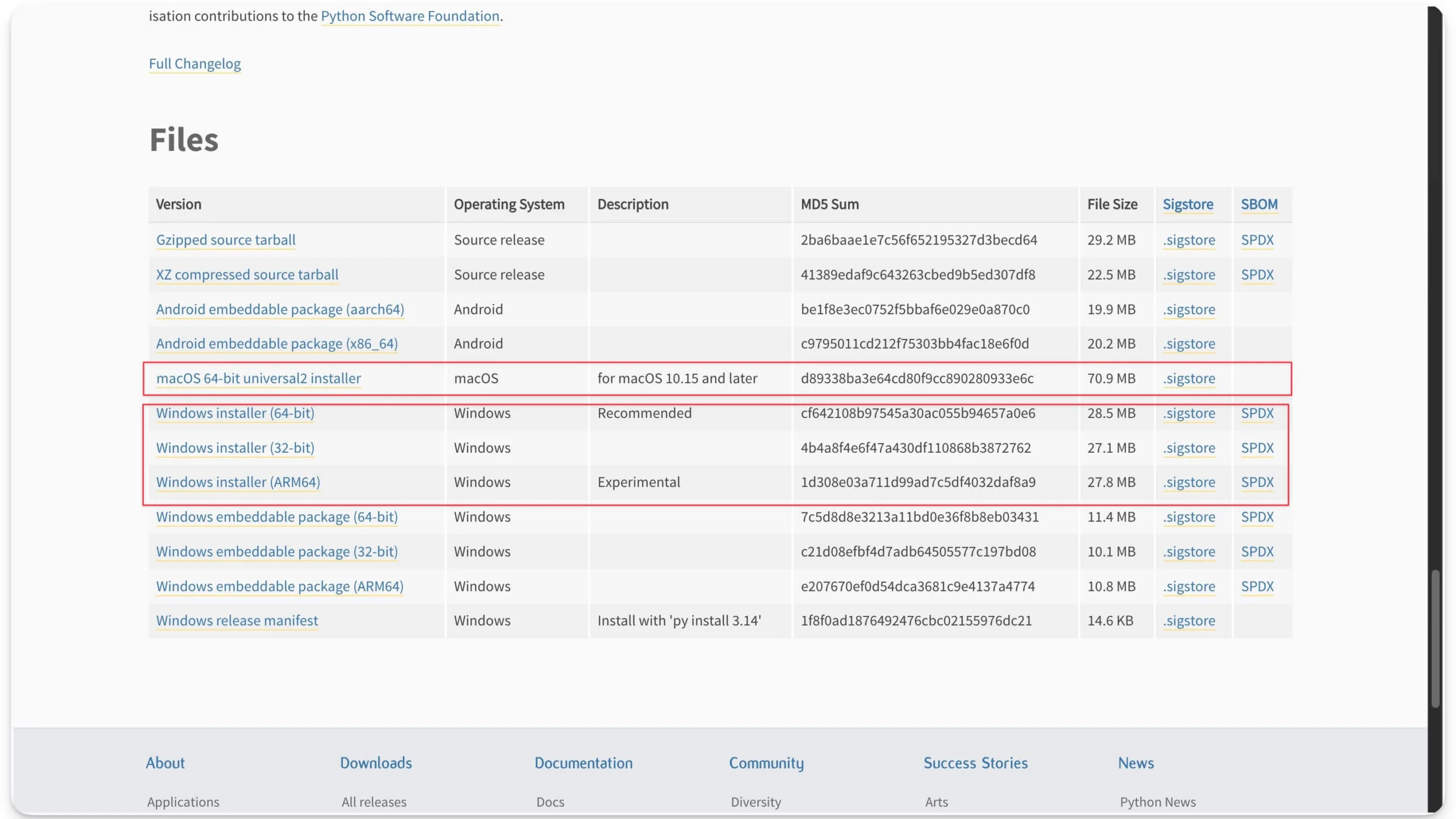Click Windows embeddable package (64-bit)
The width and height of the screenshot is (1456, 819).
point(276,517)
